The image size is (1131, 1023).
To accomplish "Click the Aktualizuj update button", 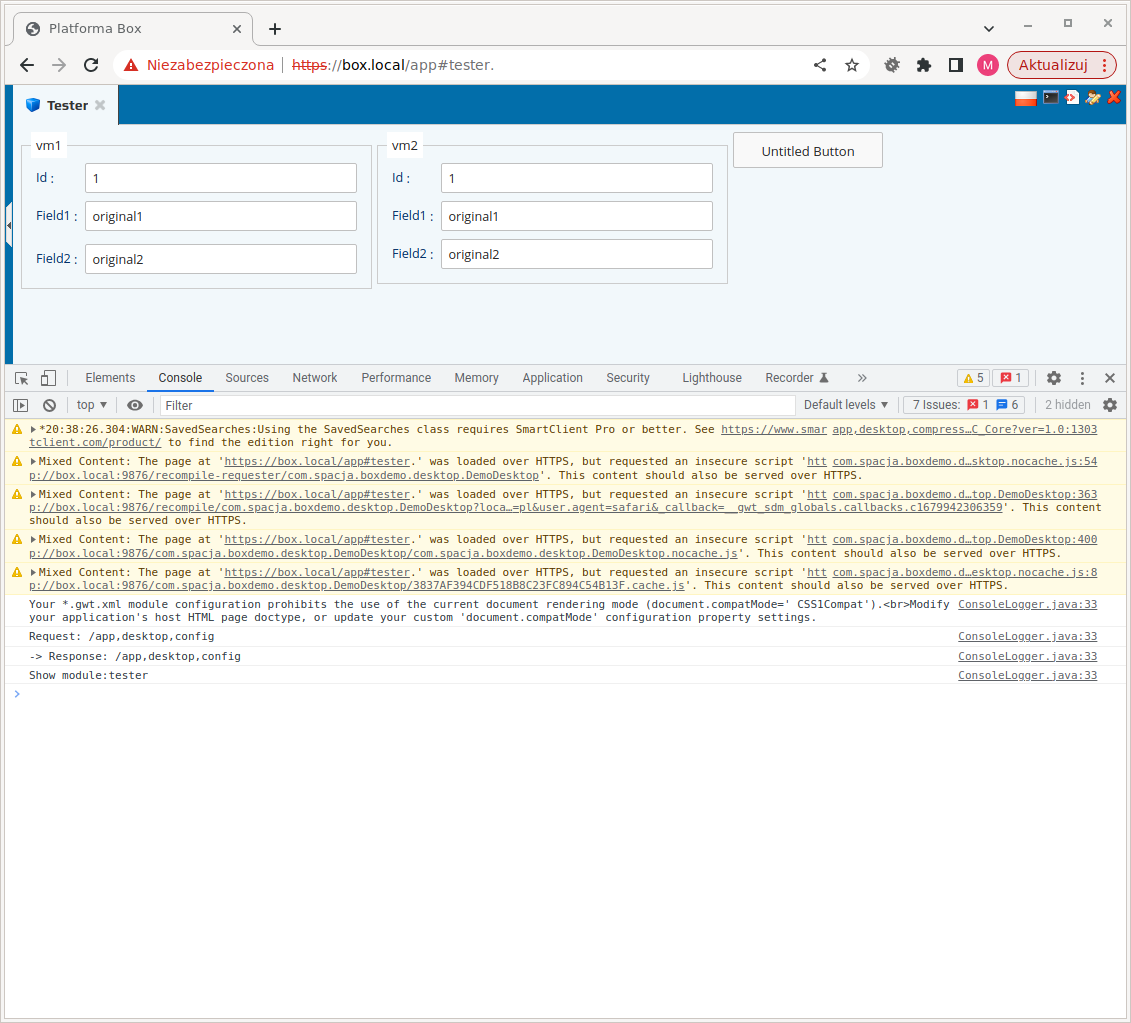I will pyautogui.click(x=1060, y=65).
